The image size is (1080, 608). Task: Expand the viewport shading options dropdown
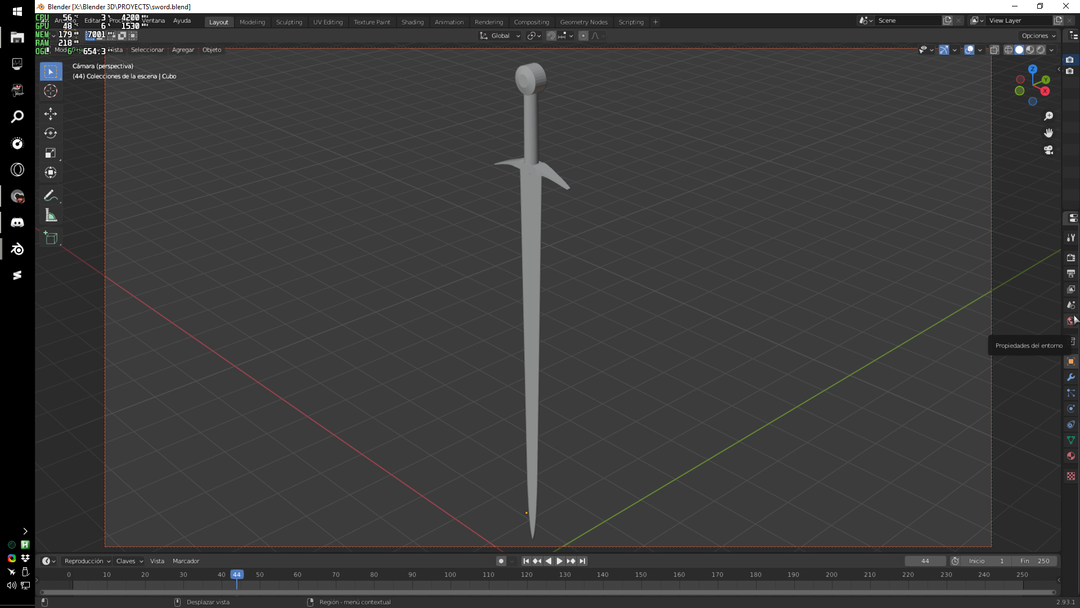click(1051, 49)
